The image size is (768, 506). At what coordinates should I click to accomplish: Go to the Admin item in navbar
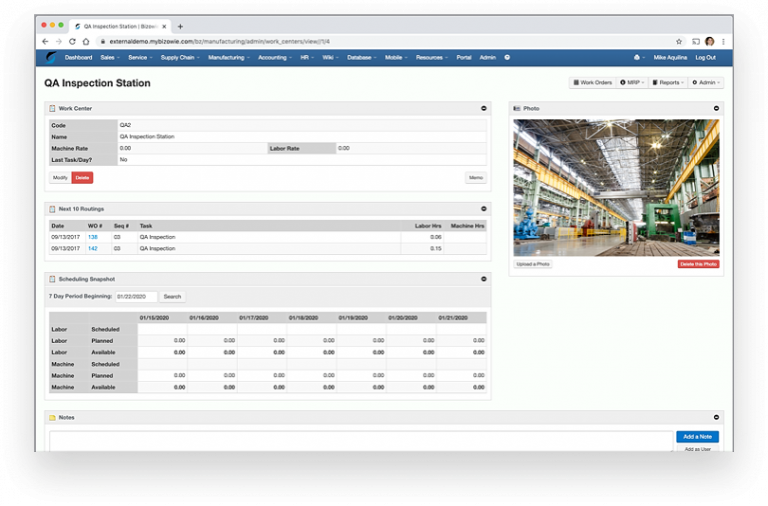487,57
